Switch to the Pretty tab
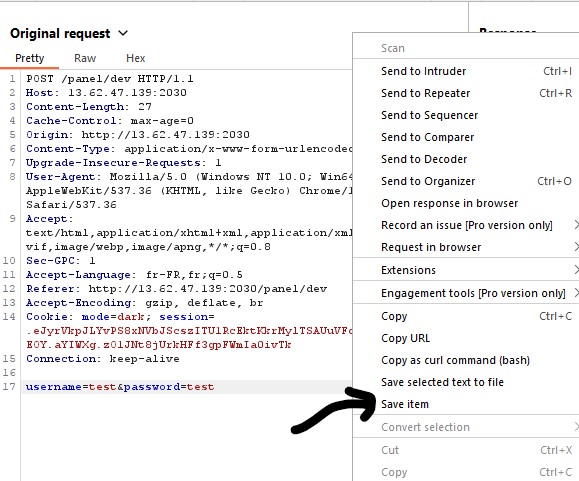Viewport: 579px width, 481px height. pyautogui.click(x=30, y=58)
